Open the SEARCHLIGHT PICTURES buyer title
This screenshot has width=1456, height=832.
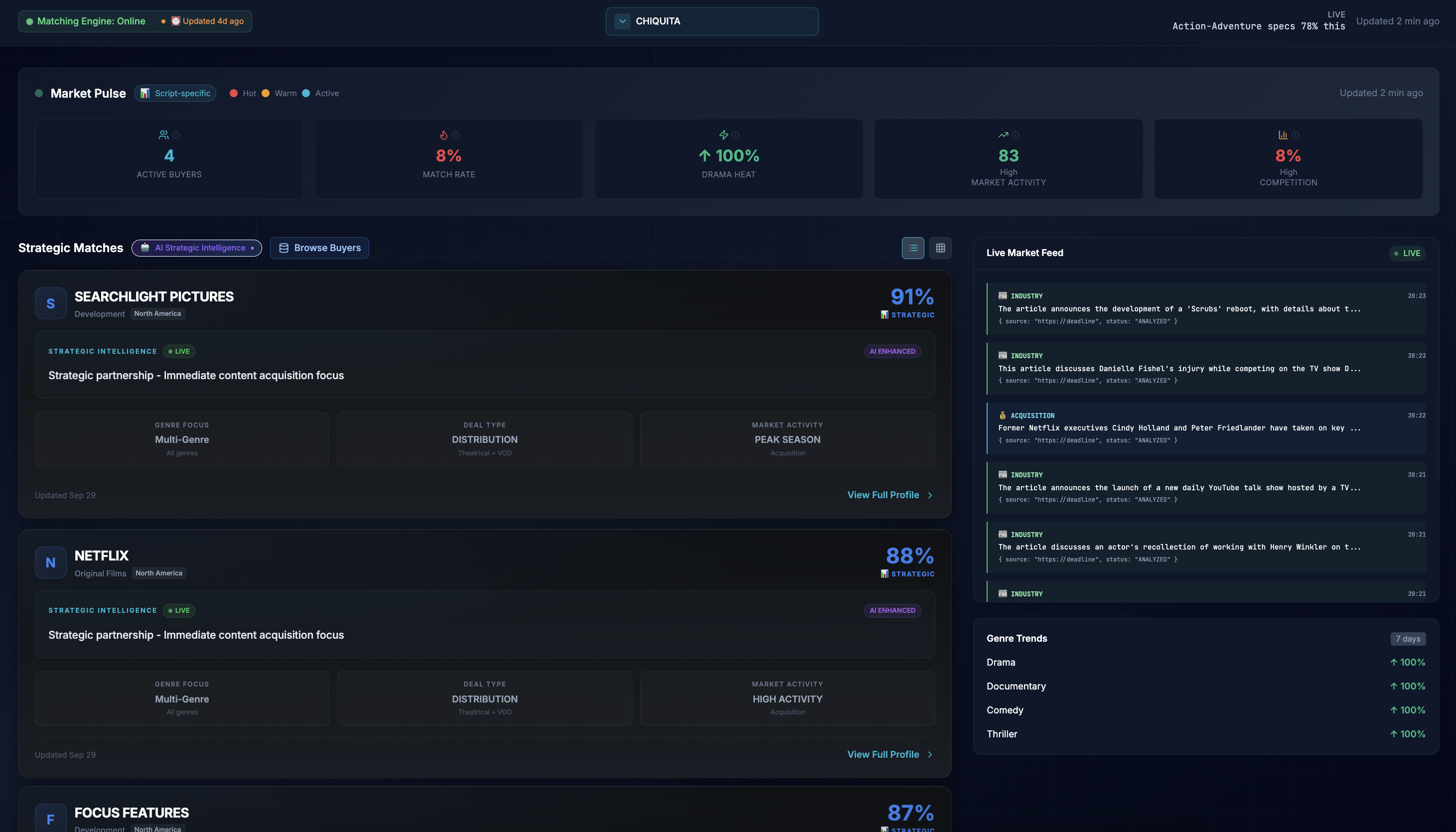[153, 296]
